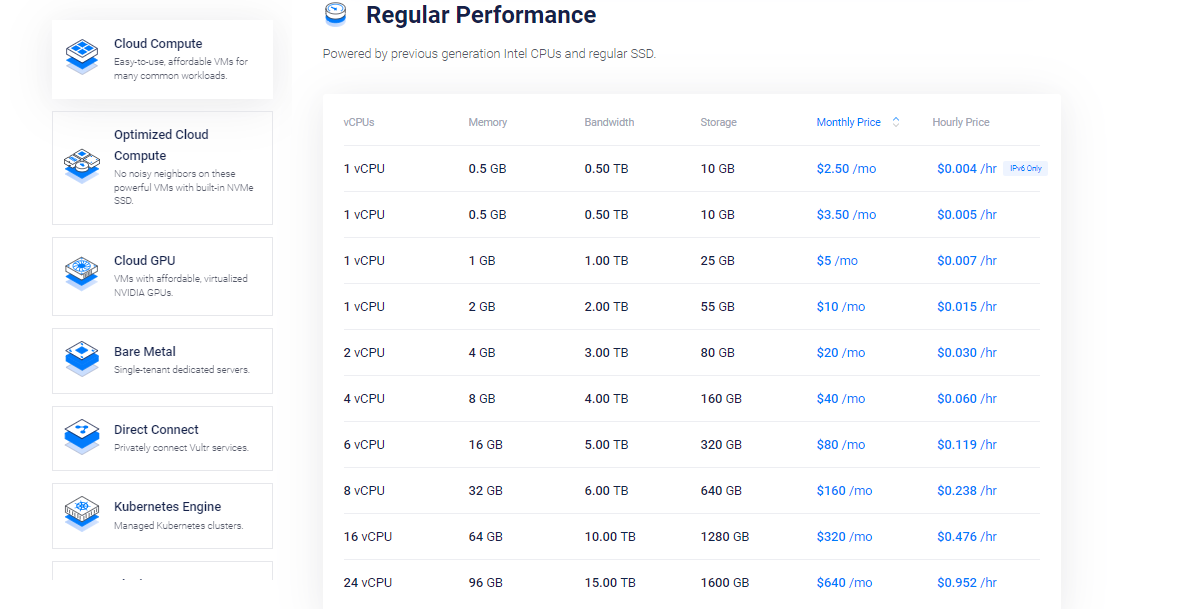
Task: Open the Kubernetes Engine sidebar entry
Action: 162,515
